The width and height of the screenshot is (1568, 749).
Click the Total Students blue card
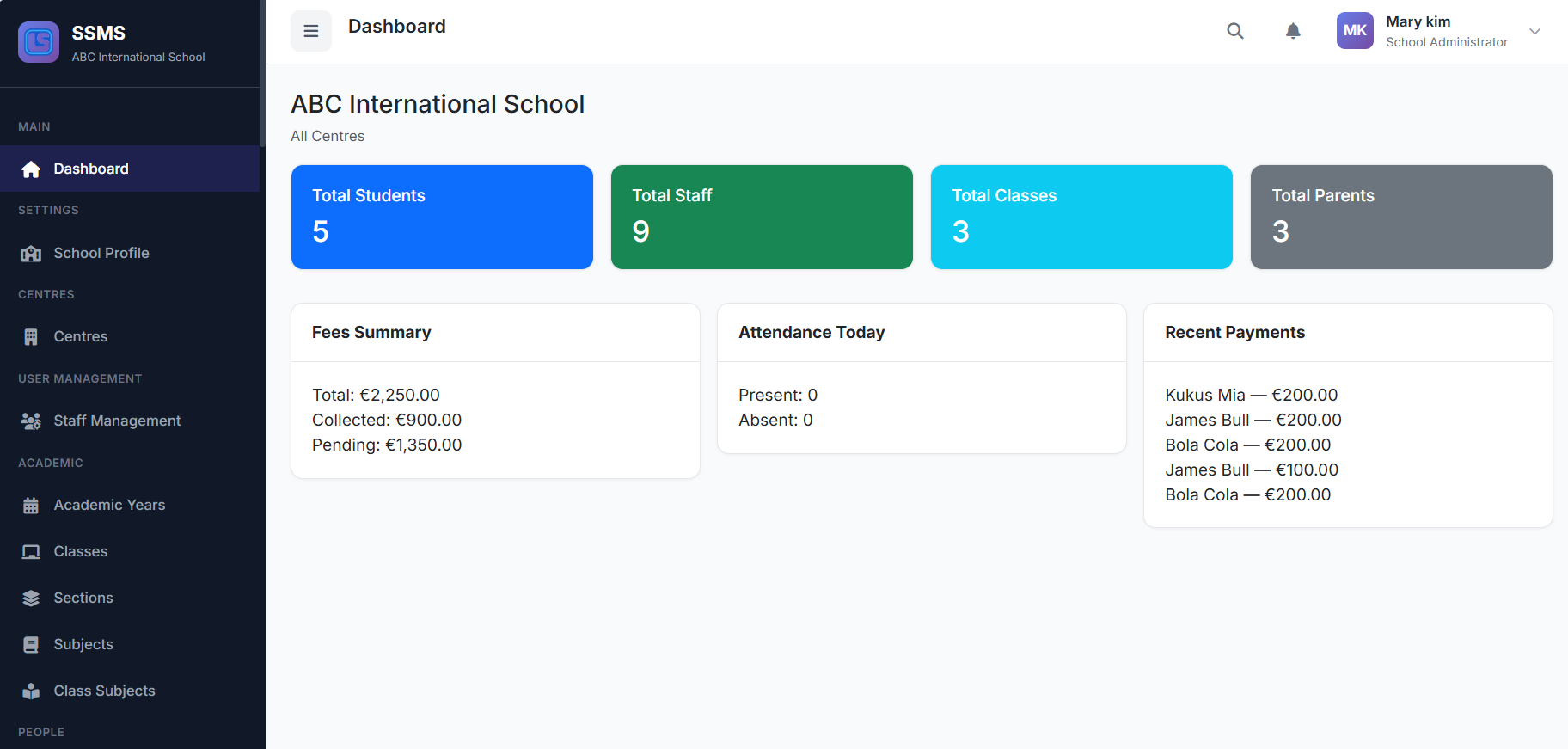click(x=442, y=217)
